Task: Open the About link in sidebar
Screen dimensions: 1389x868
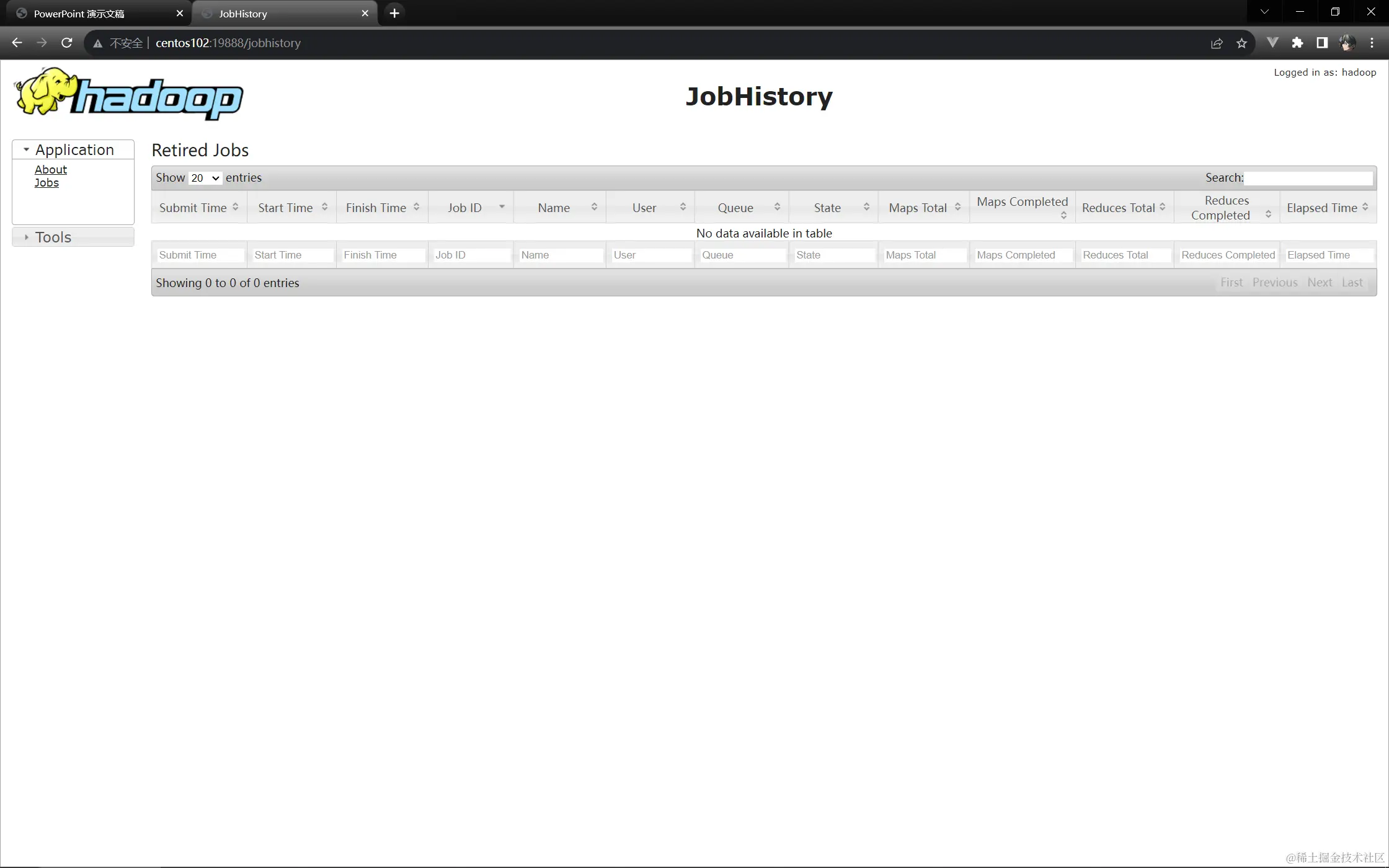Action: coord(51,169)
